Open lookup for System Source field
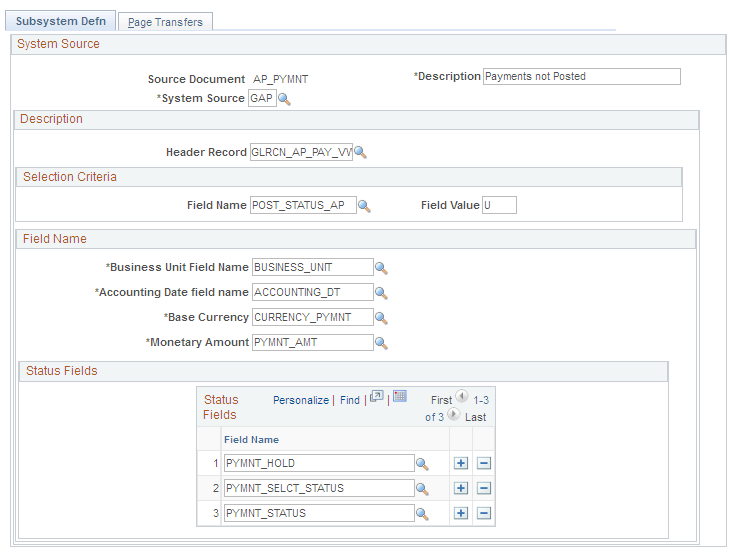 [x=284, y=99]
